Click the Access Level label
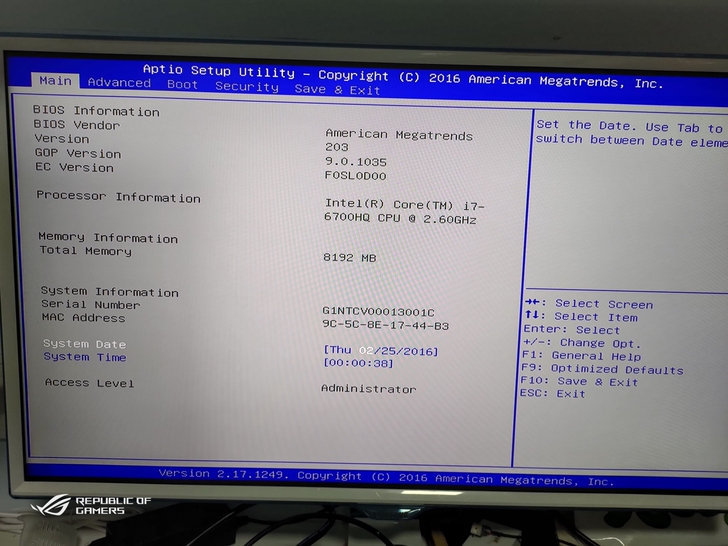Image resolution: width=728 pixels, height=546 pixels. (89, 383)
